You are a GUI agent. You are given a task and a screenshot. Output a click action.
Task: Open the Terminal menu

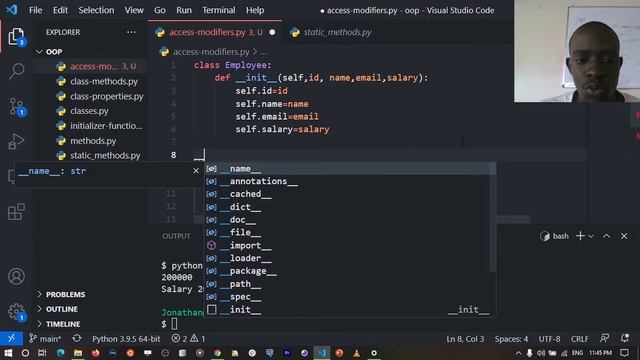pyautogui.click(x=219, y=10)
